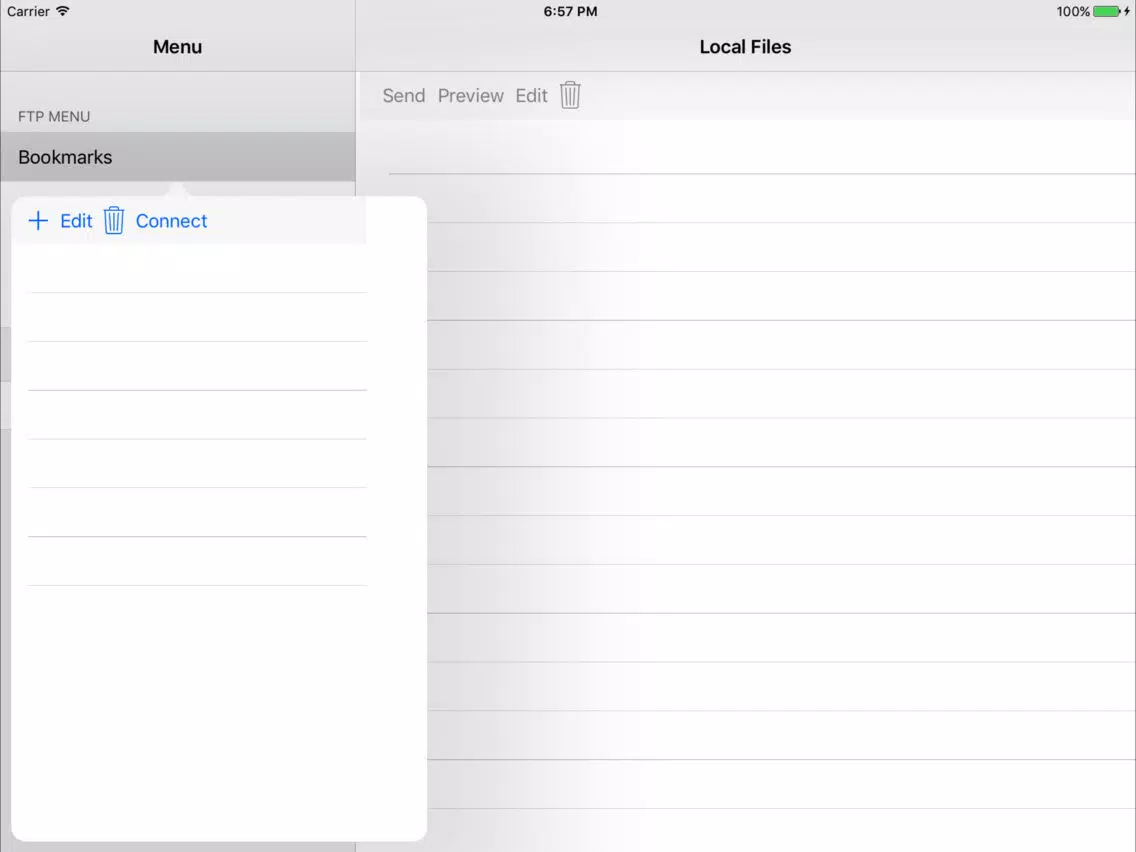Tap the Local Files header title

pos(745,47)
